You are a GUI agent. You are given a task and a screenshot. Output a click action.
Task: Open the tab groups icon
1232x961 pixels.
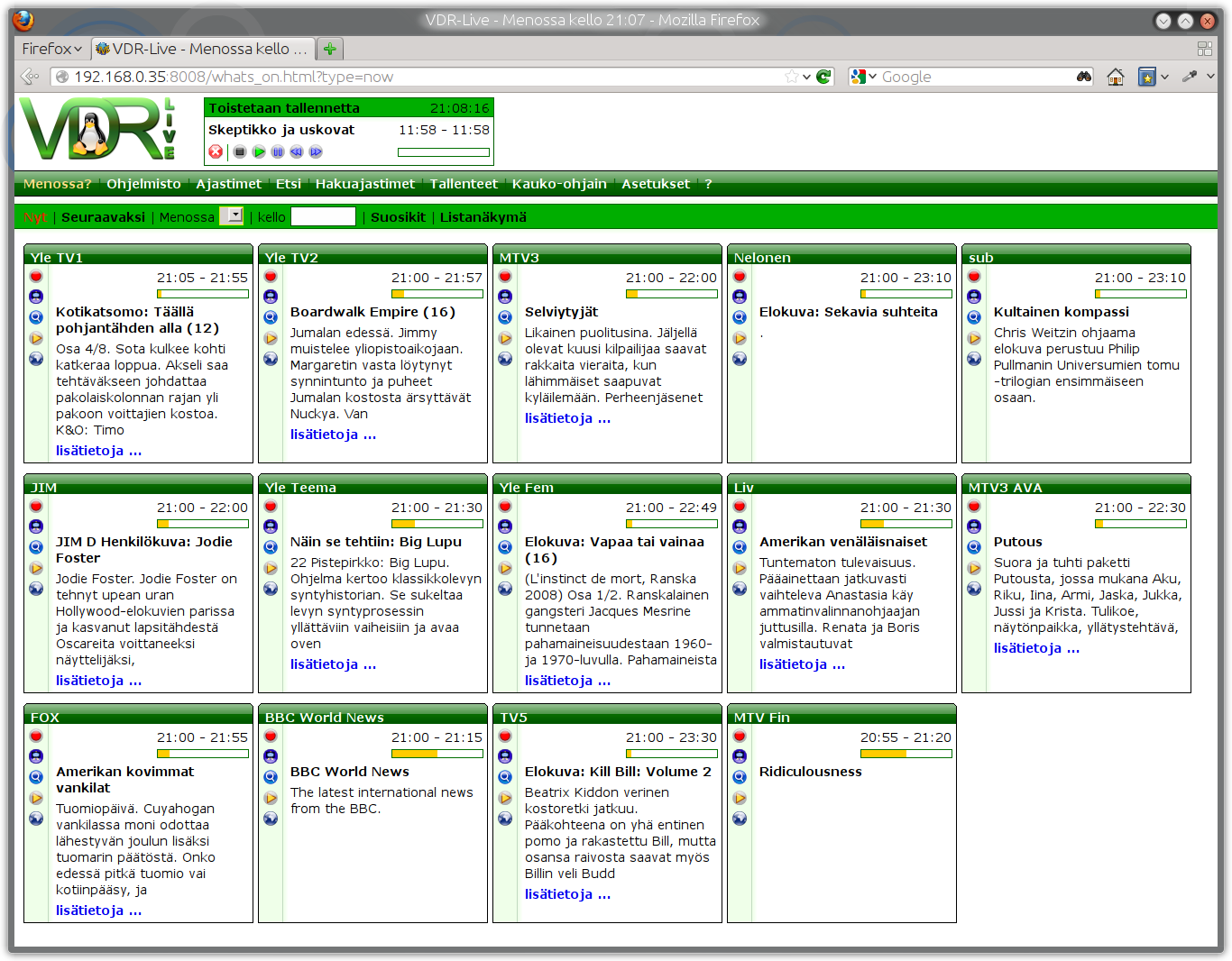[1205, 49]
